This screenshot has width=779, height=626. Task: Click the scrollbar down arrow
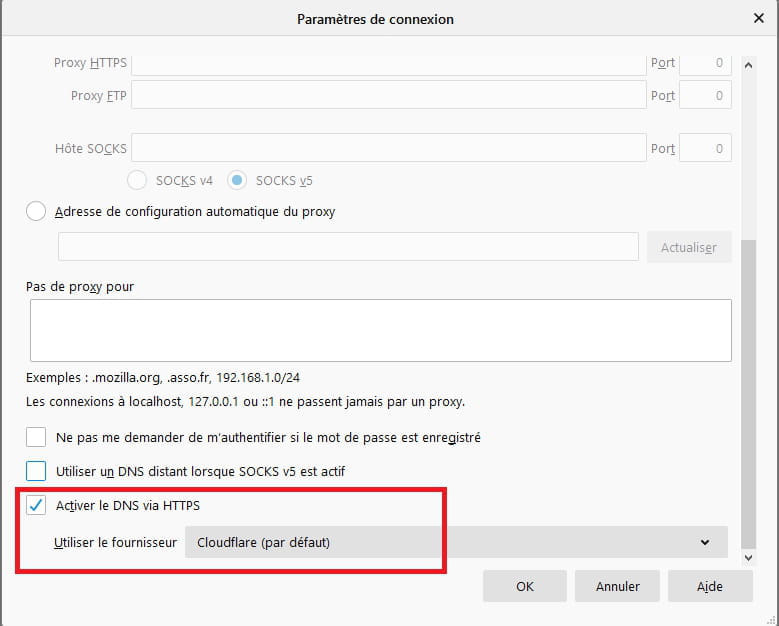point(749,558)
